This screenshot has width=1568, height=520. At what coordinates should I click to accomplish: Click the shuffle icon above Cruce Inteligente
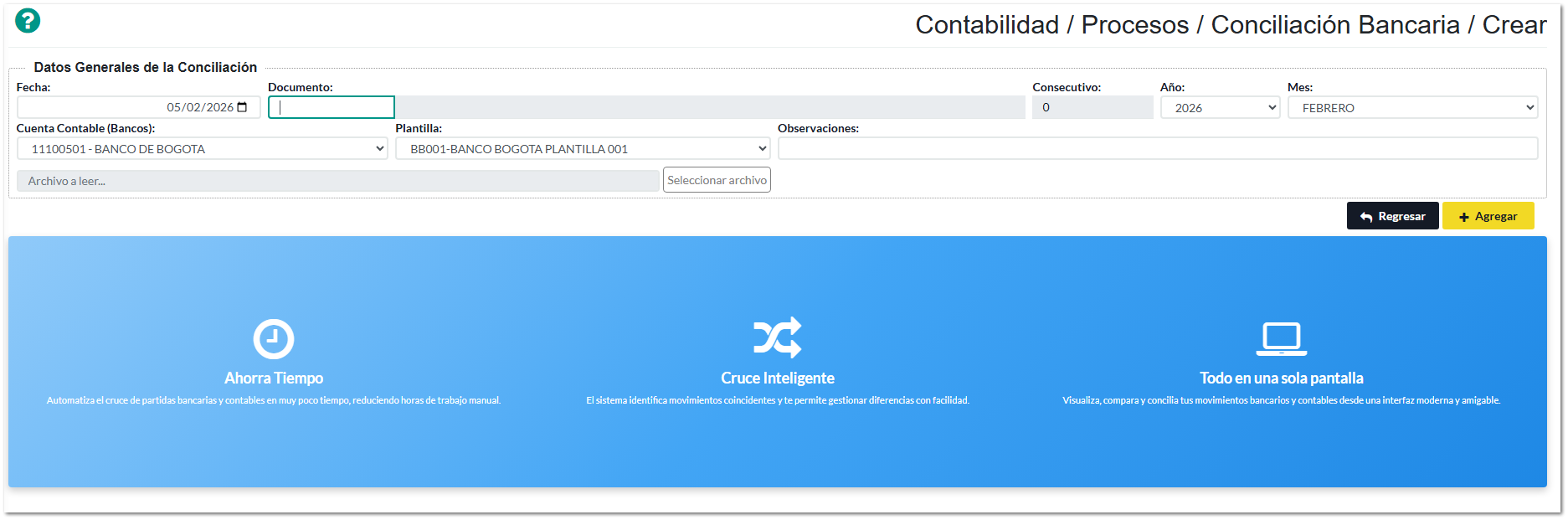pyautogui.click(x=778, y=337)
